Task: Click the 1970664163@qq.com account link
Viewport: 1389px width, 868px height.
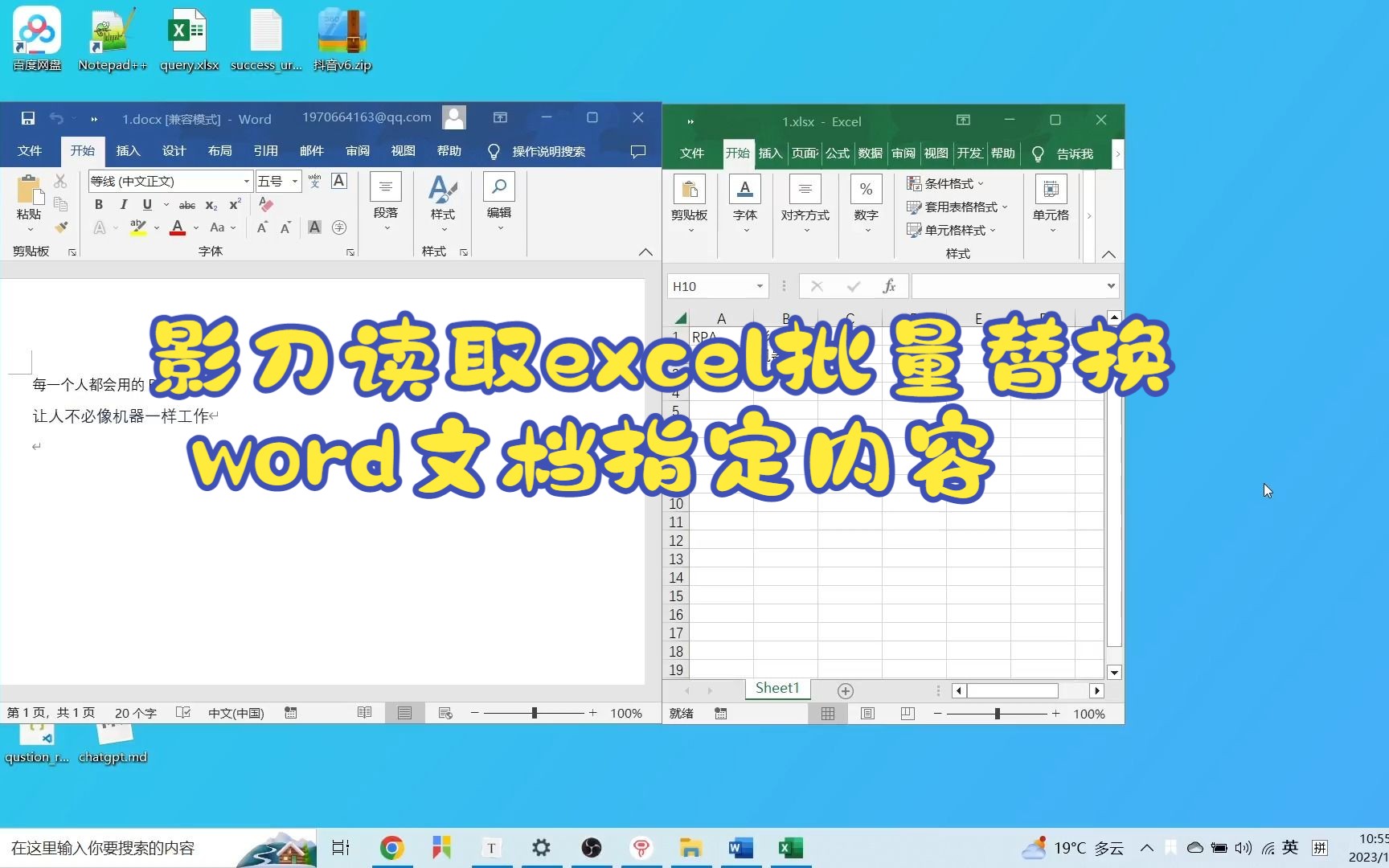Action: click(366, 117)
